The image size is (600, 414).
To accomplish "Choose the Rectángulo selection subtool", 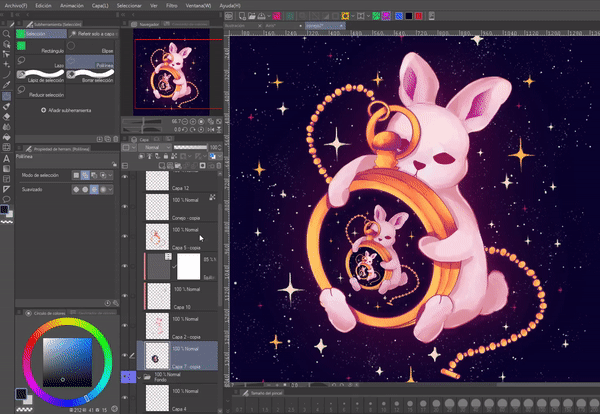I will pos(41,47).
